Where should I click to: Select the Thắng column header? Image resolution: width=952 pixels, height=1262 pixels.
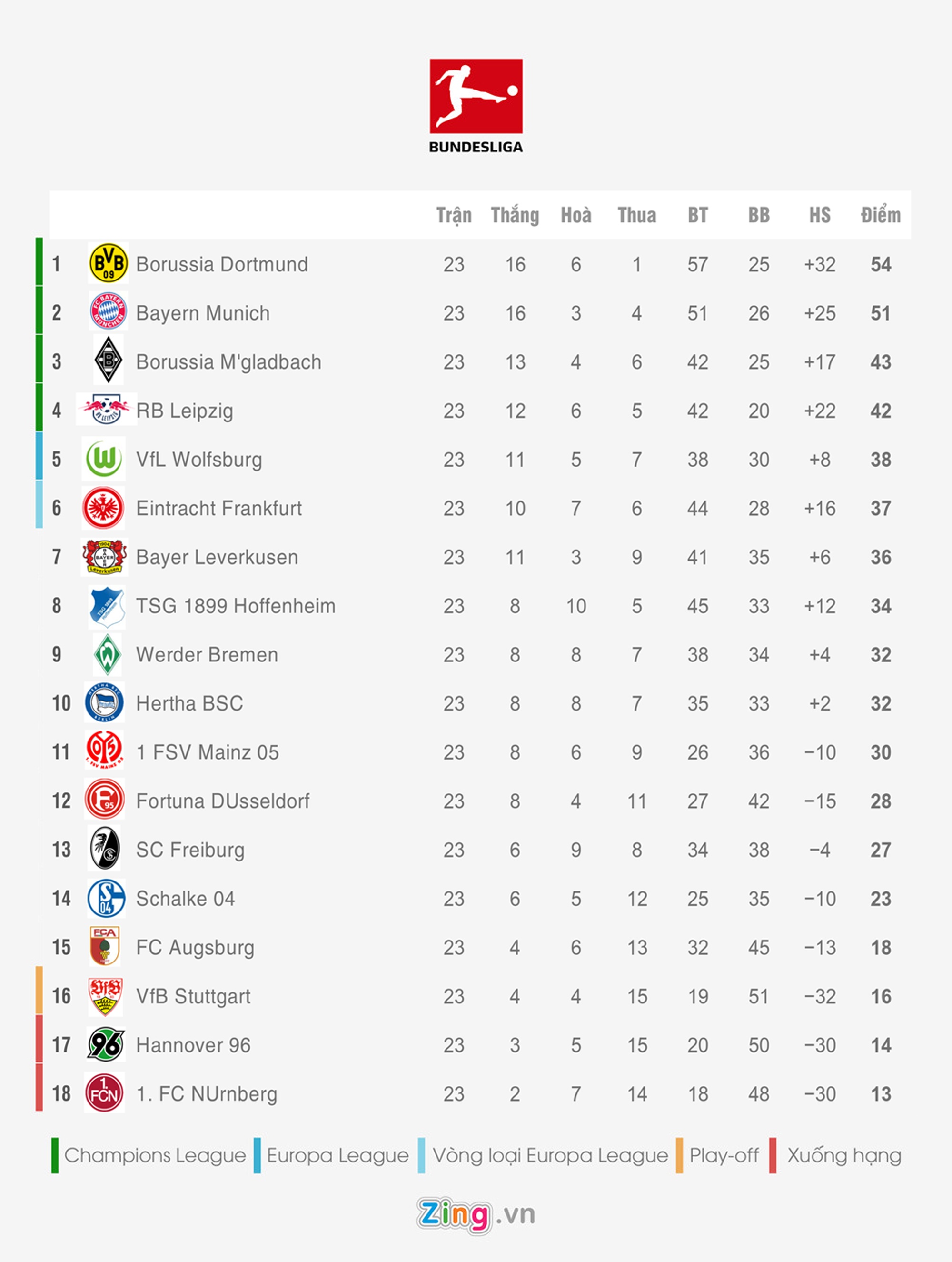(x=515, y=215)
